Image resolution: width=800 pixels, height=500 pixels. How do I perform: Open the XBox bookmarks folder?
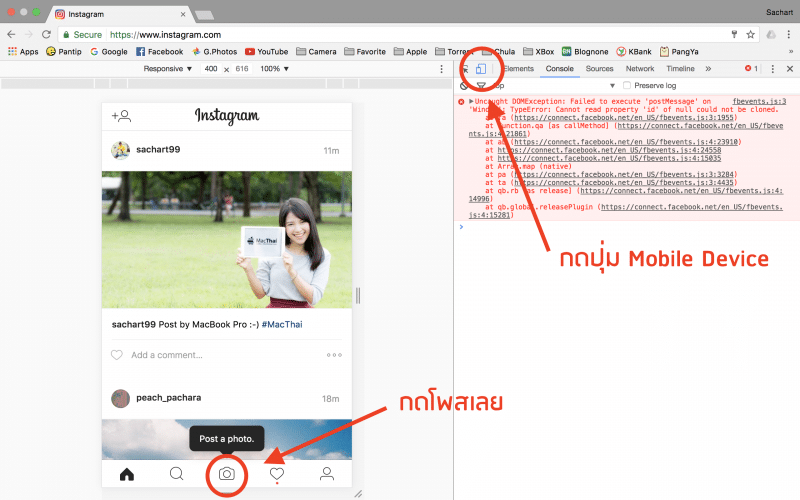tap(539, 52)
